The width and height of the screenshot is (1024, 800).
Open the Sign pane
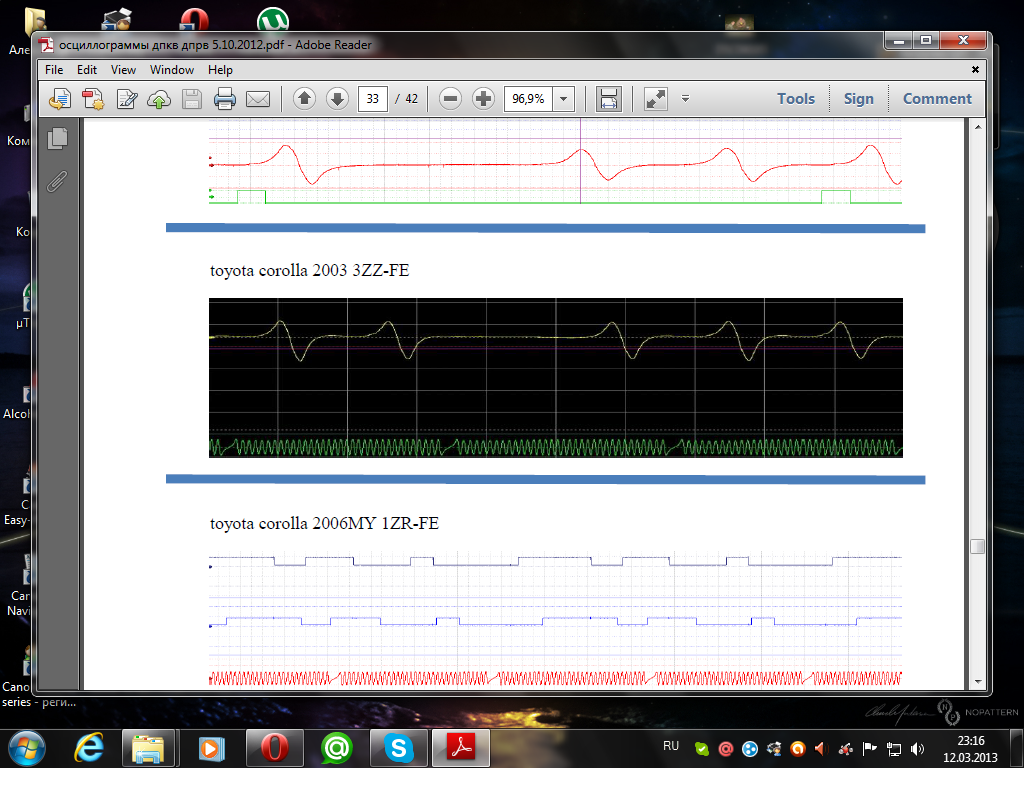click(858, 99)
